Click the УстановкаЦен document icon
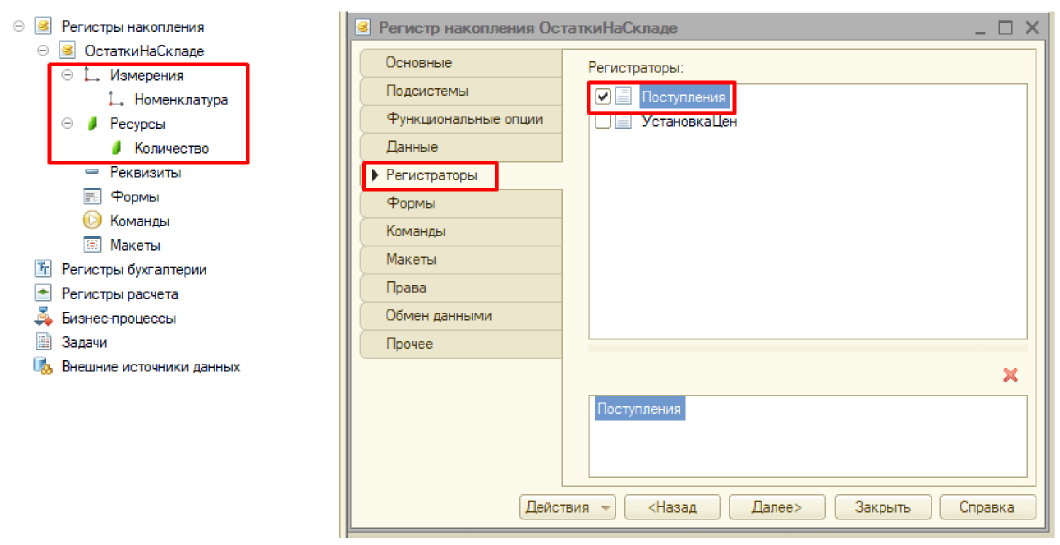 tap(623, 122)
